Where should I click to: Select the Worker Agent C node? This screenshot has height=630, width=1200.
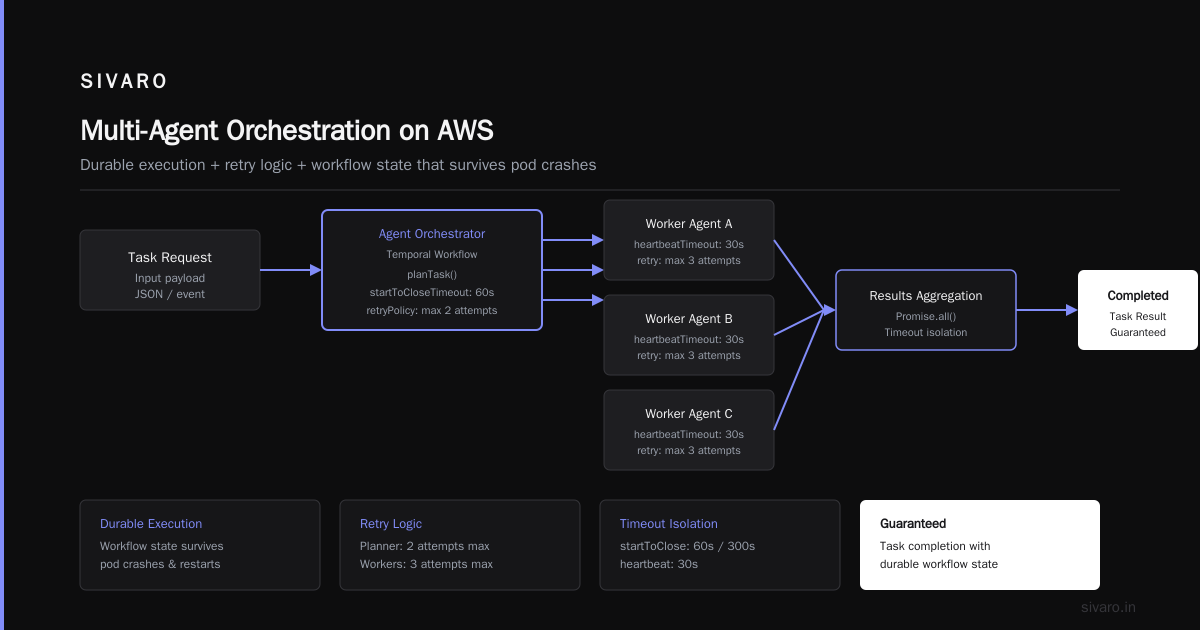click(x=689, y=430)
